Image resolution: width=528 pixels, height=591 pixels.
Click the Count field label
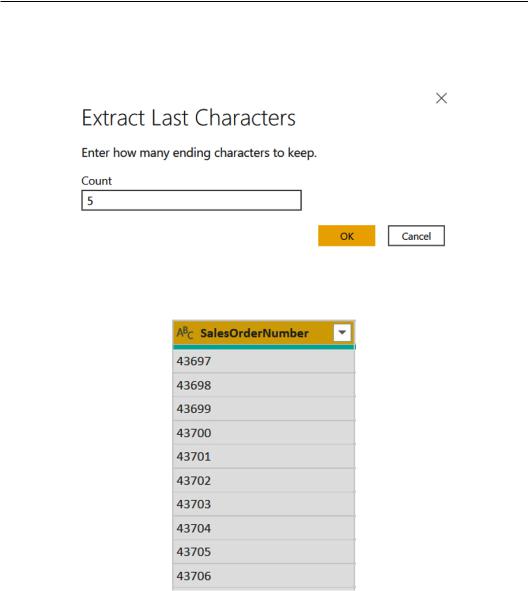96,181
